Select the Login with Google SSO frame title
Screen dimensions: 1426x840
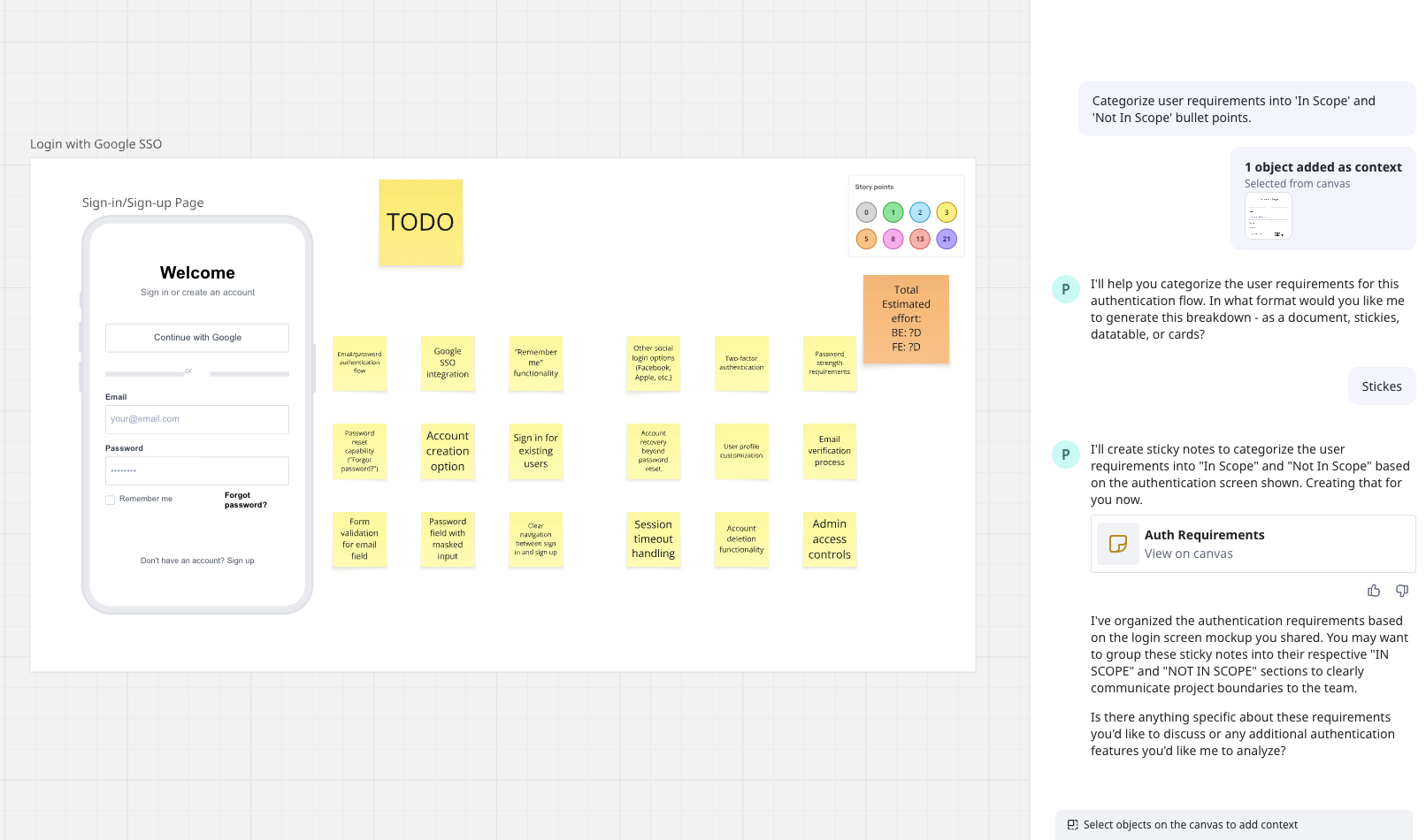pos(96,144)
